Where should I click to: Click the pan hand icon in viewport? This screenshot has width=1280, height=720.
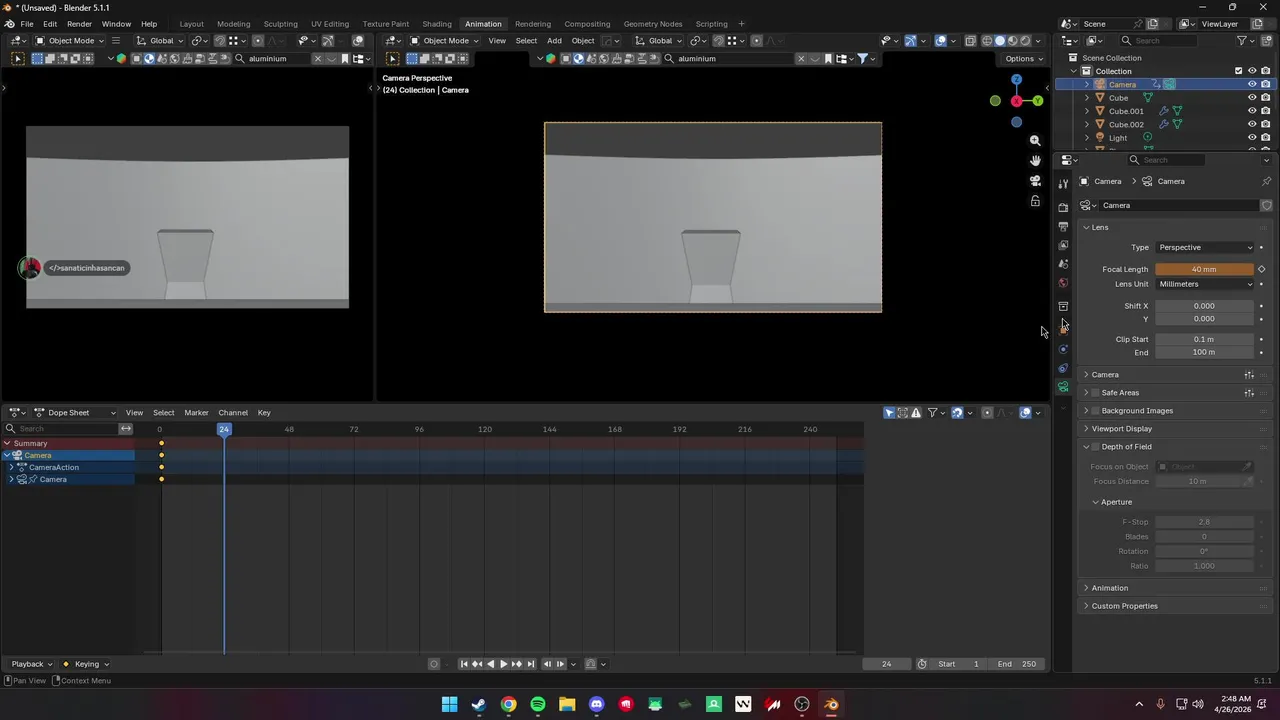(x=1035, y=161)
